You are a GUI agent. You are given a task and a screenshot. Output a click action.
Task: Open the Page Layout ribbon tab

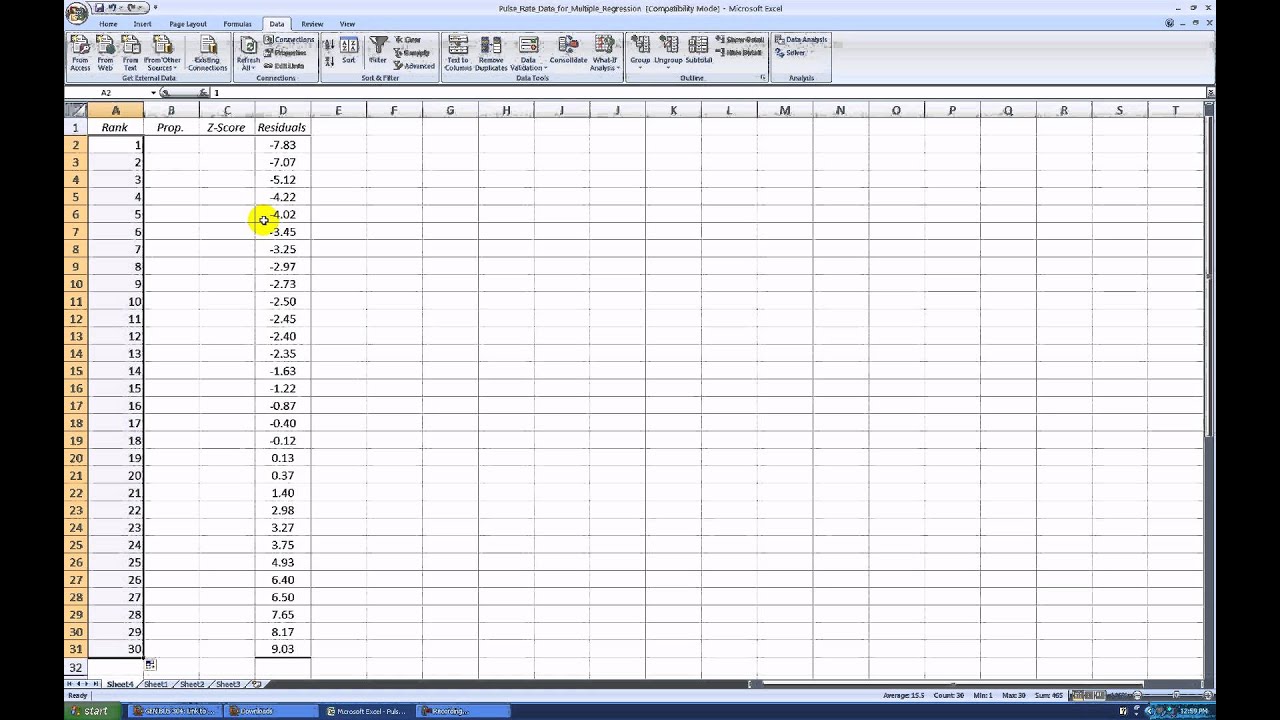coord(188,24)
